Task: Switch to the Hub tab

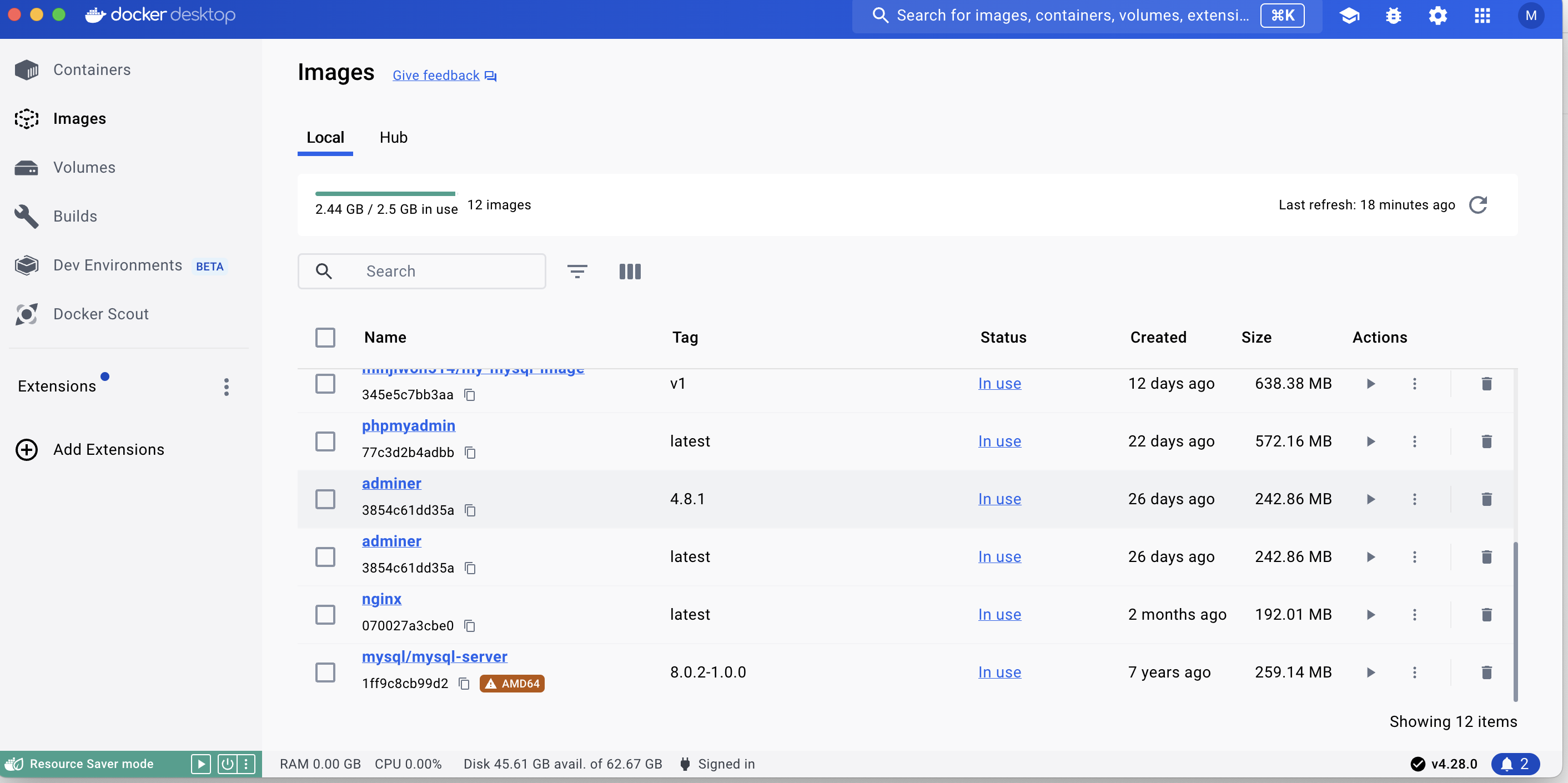Action: click(393, 138)
